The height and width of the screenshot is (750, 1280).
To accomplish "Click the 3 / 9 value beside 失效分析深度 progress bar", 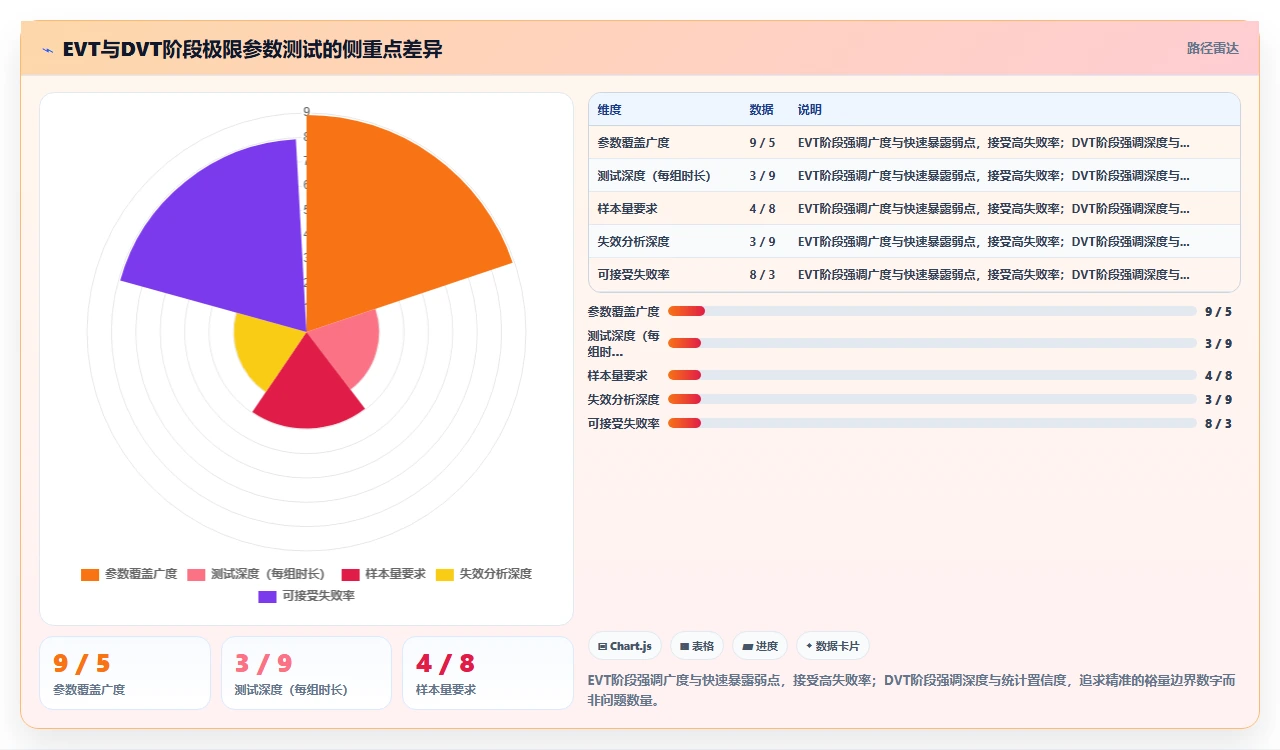I will tap(1218, 399).
